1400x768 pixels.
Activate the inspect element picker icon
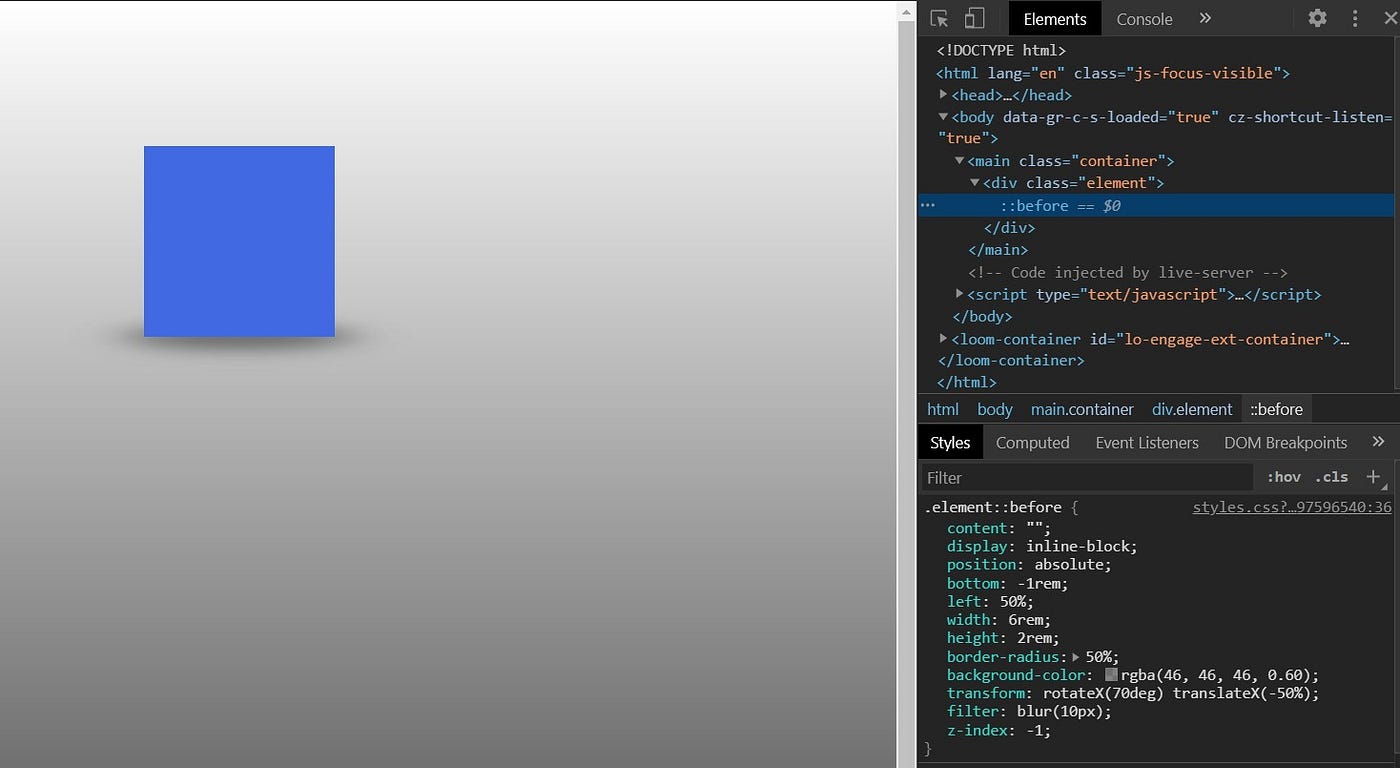tap(939, 18)
